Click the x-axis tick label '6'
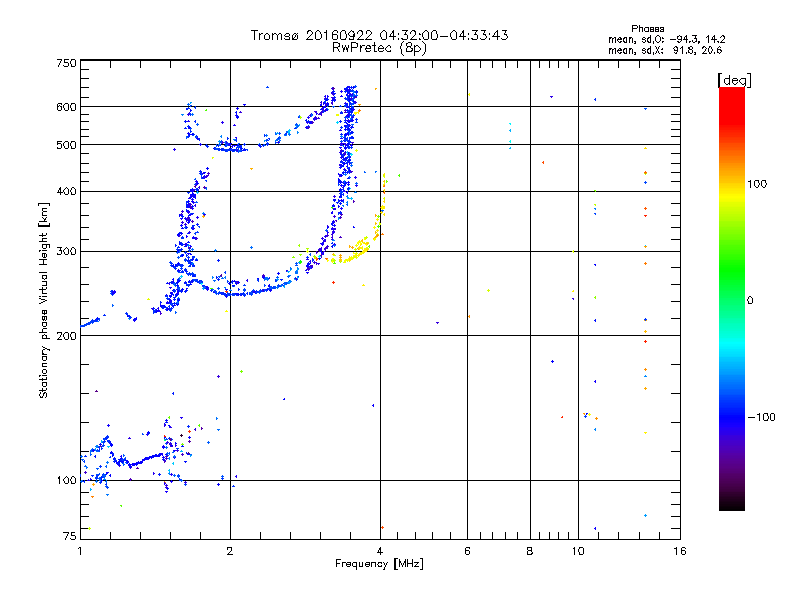Viewport: 800px width, 600px height. [x=467, y=551]
